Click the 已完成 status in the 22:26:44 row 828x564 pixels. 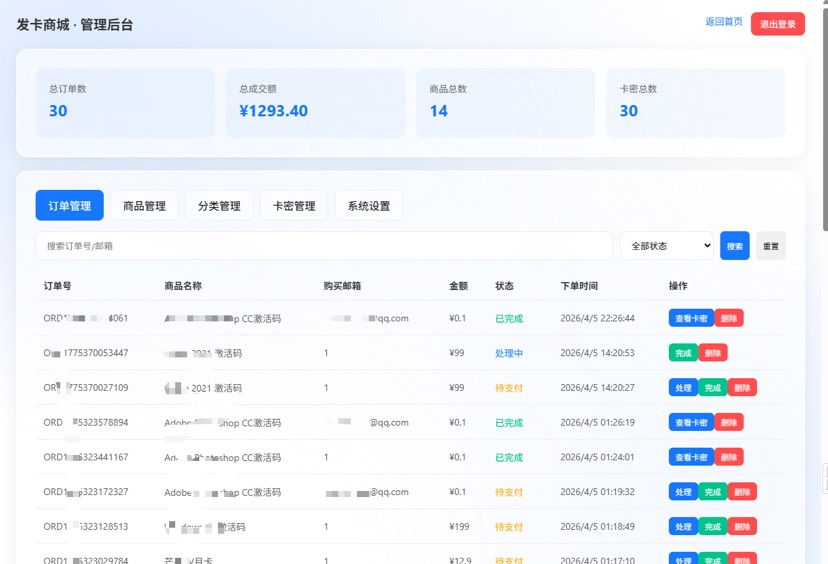point(509,318)
